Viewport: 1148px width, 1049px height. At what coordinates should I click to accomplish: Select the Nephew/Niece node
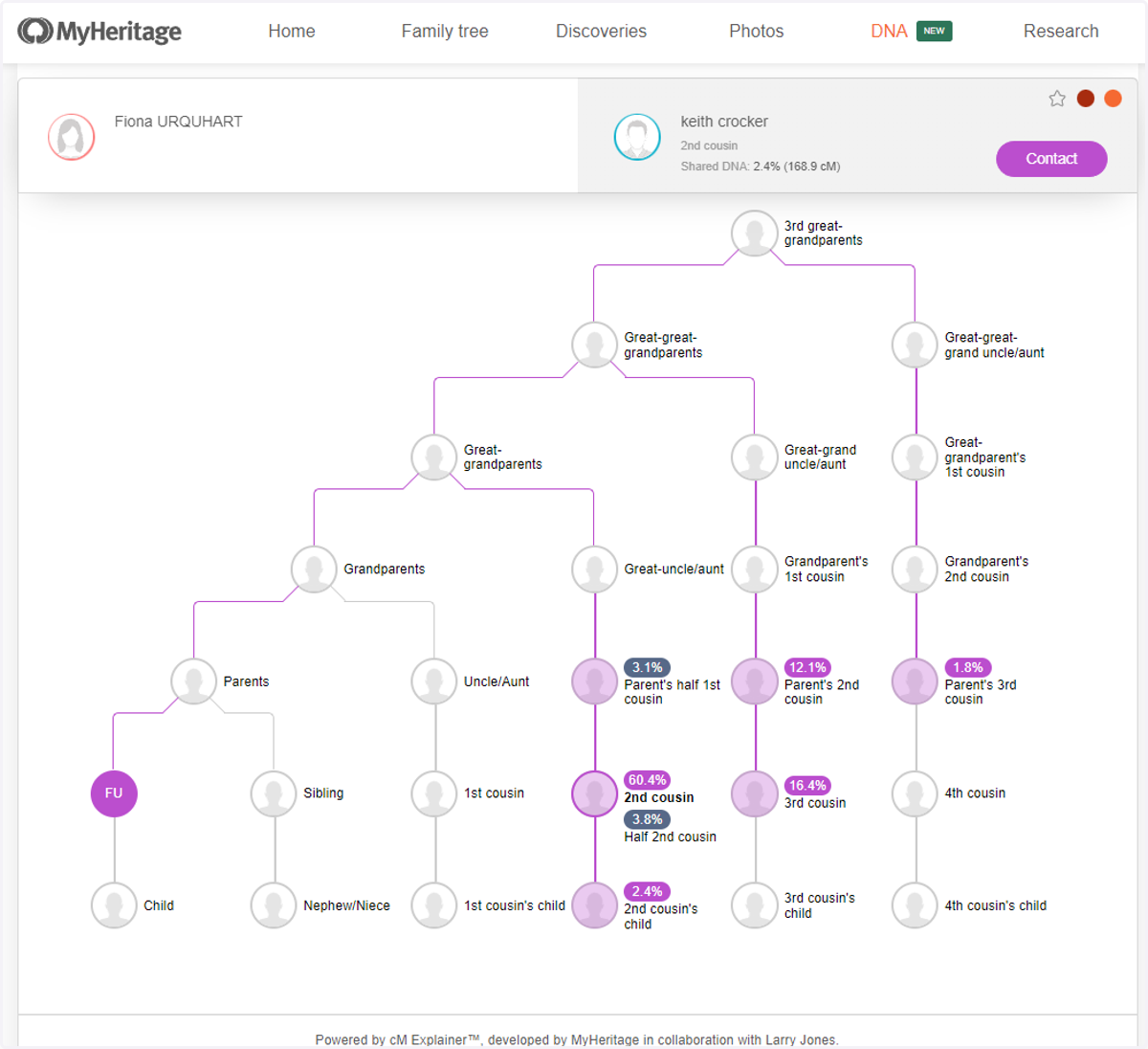coord(274,905)
